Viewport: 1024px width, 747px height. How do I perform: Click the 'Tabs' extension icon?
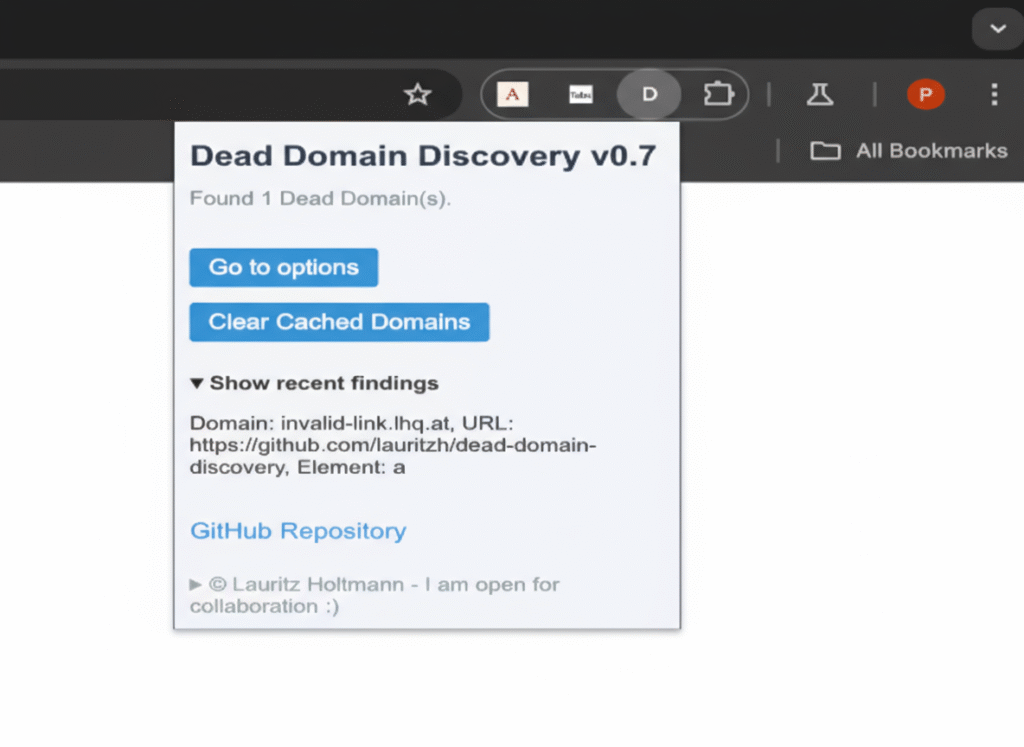580,94
